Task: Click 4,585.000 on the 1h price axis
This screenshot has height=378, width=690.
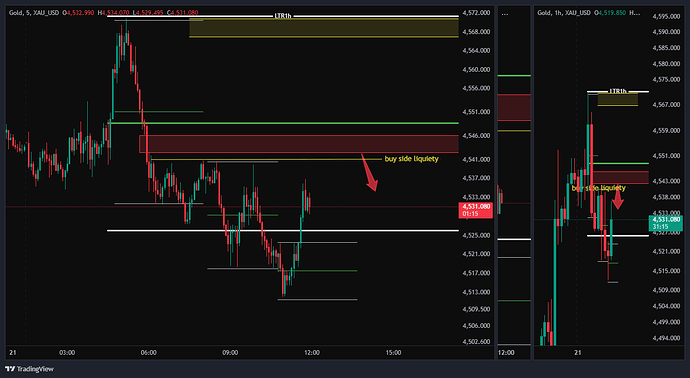Action: pyautogui.click(x=666, y=48)
